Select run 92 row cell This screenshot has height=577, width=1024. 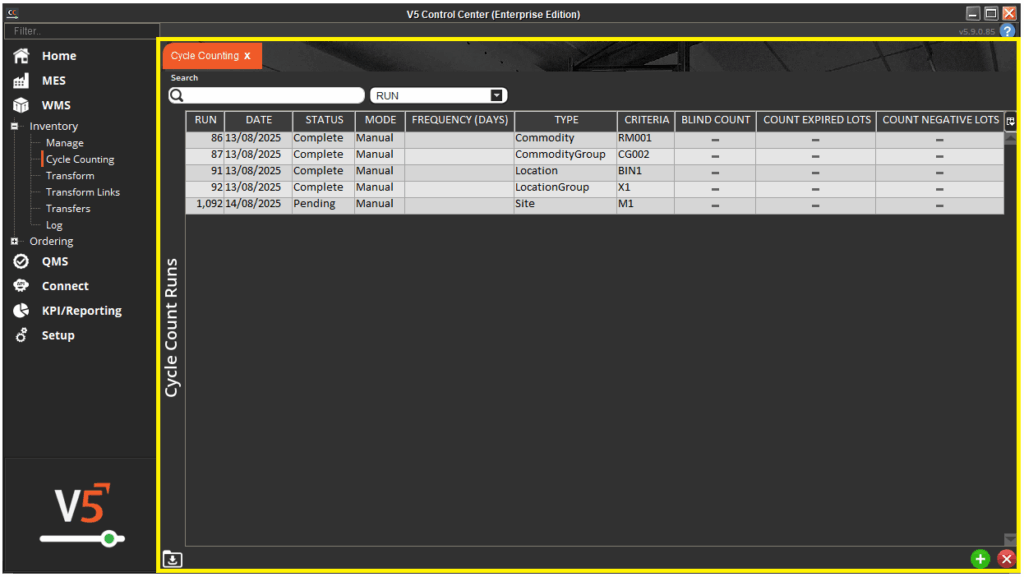tap(205, 187)
